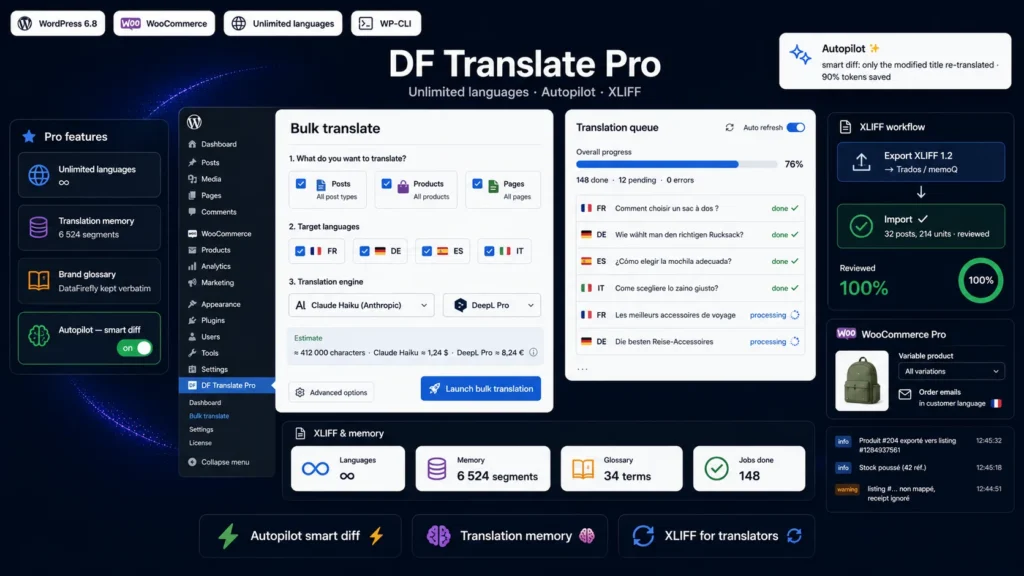Click the WordPress 6.8 badge
Image resolution: width=1024 pixels, height=576 pixels.
pyautogui.click(x=57, y=24)
